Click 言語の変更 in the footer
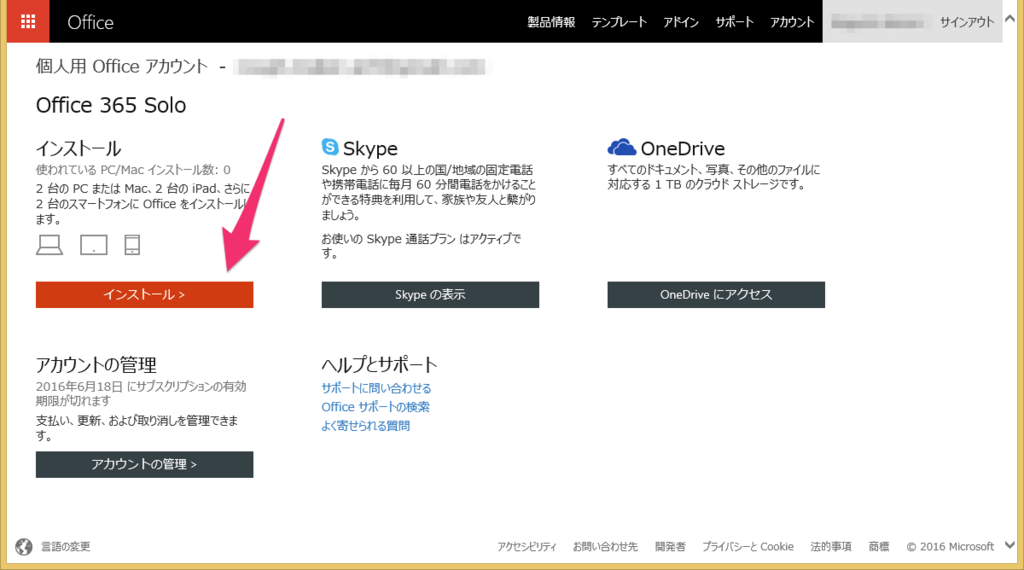 (66, 546)
